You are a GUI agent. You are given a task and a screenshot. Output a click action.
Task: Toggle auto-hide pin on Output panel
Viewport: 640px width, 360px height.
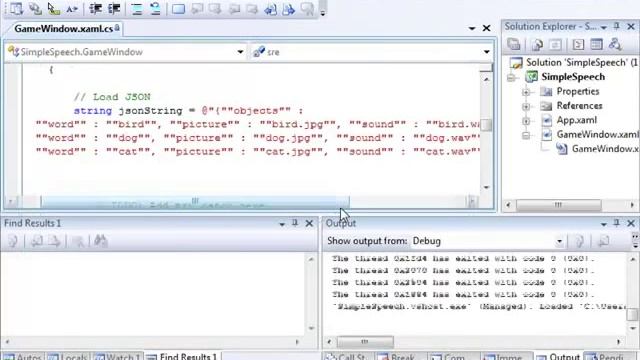point(617,223)
